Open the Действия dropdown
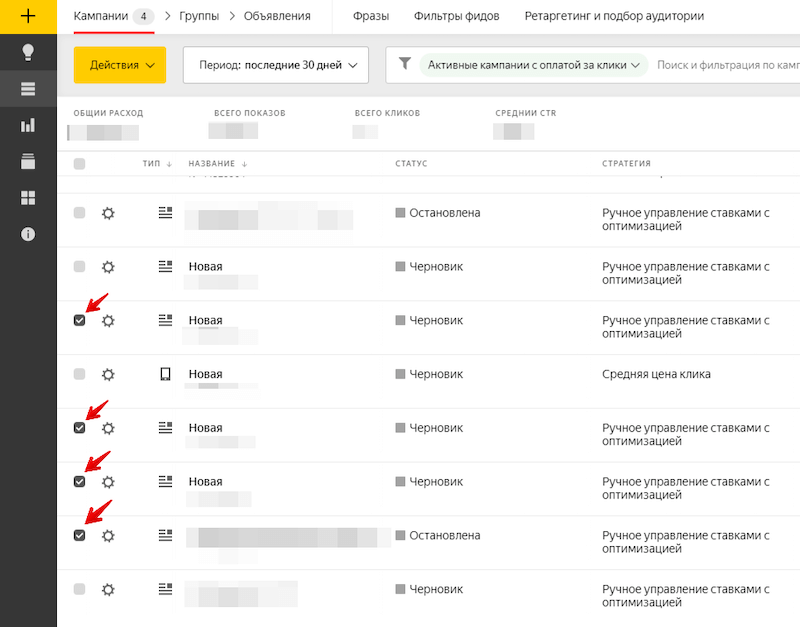The height and width of the screenshot is (627, 800). point(119,65)
